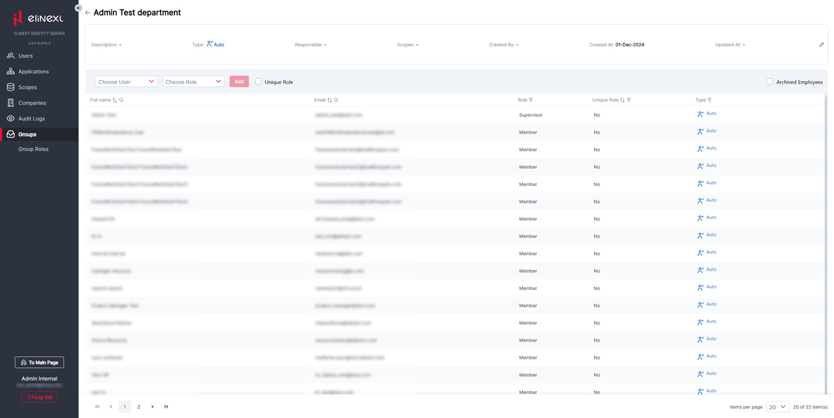Collapse the sidebar with the toggle arrow
Viewport: 834px width, 418px height.
coord(78,8)
